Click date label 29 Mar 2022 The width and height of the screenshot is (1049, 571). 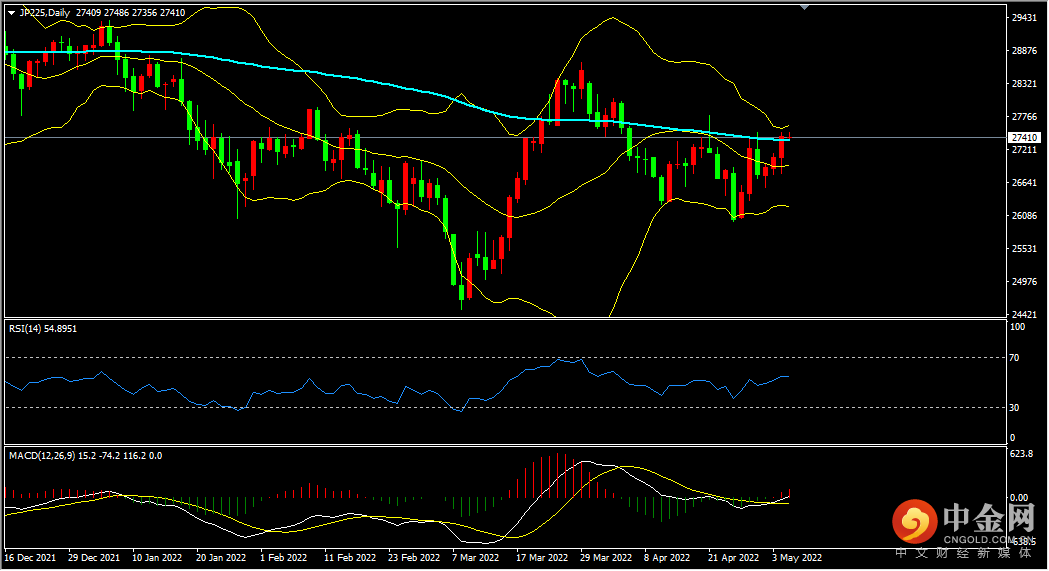tap(606, 558)
